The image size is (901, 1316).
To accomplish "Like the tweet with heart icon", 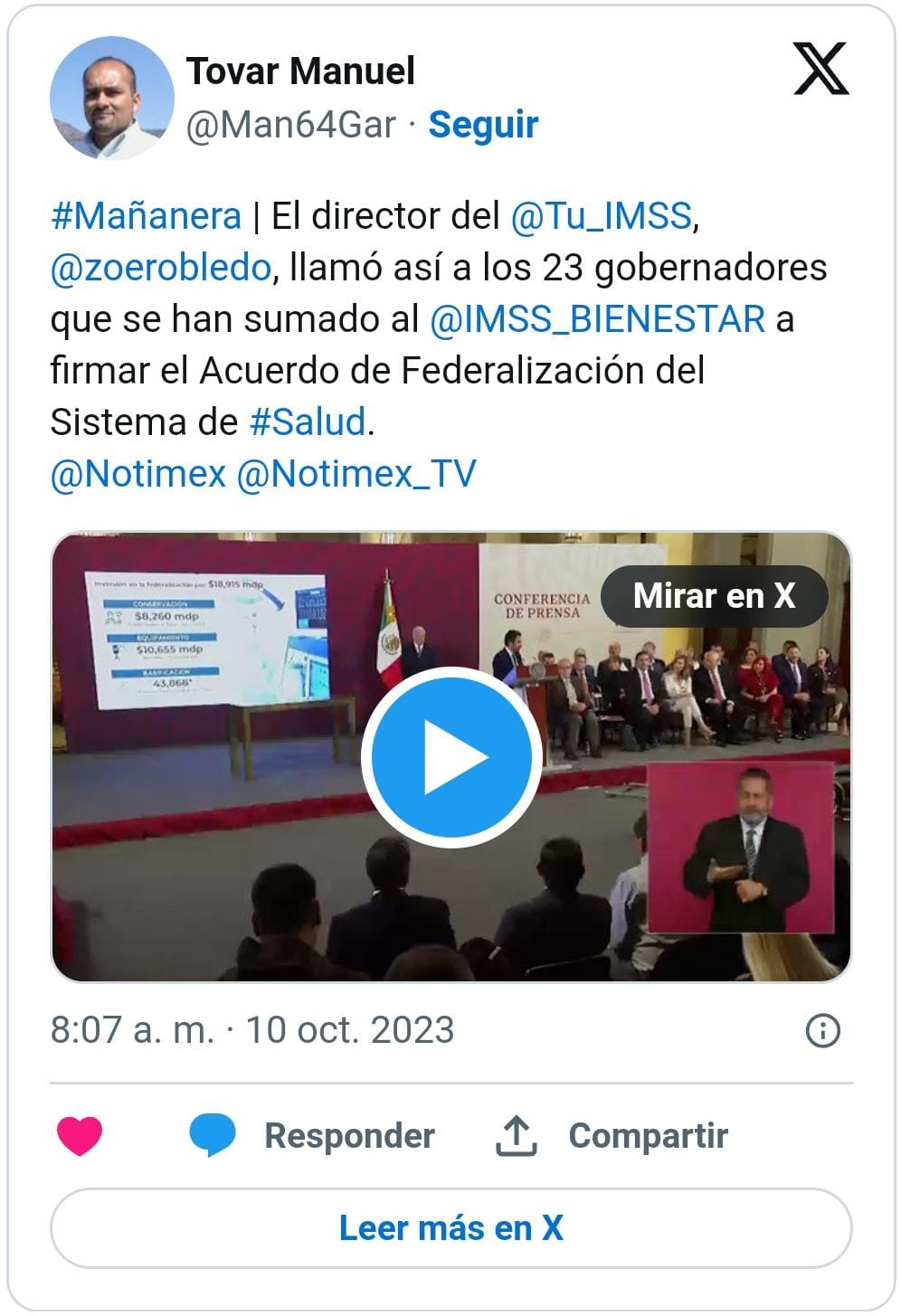I will 80,1136.
